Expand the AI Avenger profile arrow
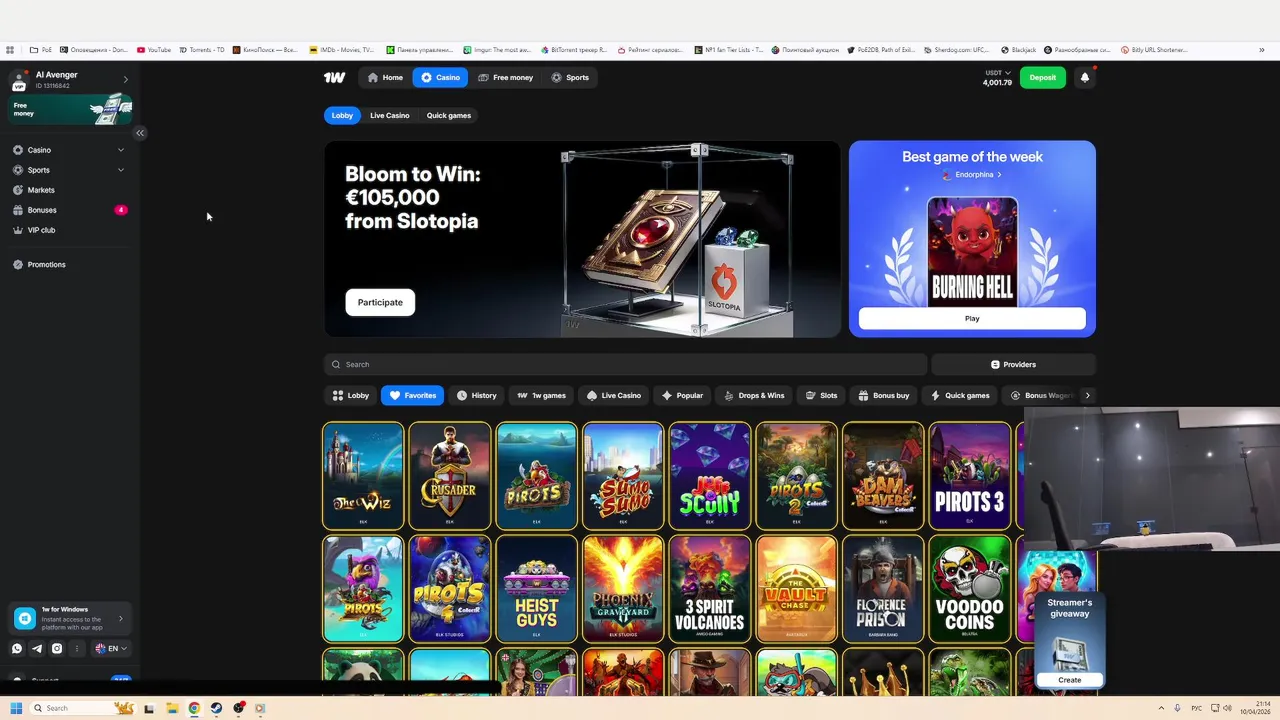1280x720 pixels. [125, 79]
